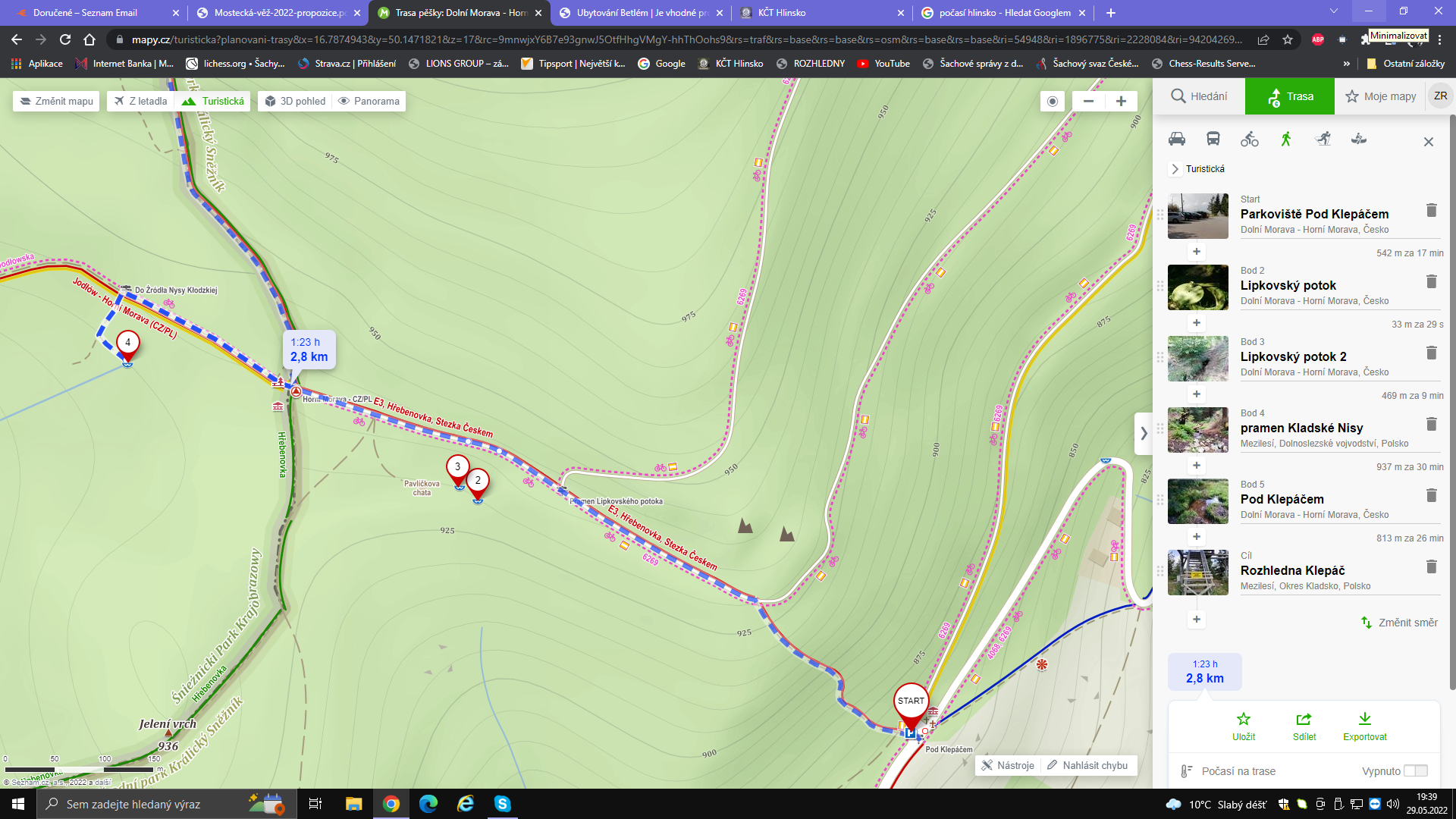
Task: Open the Změnit mapu selector
Action: click(56, 101)
